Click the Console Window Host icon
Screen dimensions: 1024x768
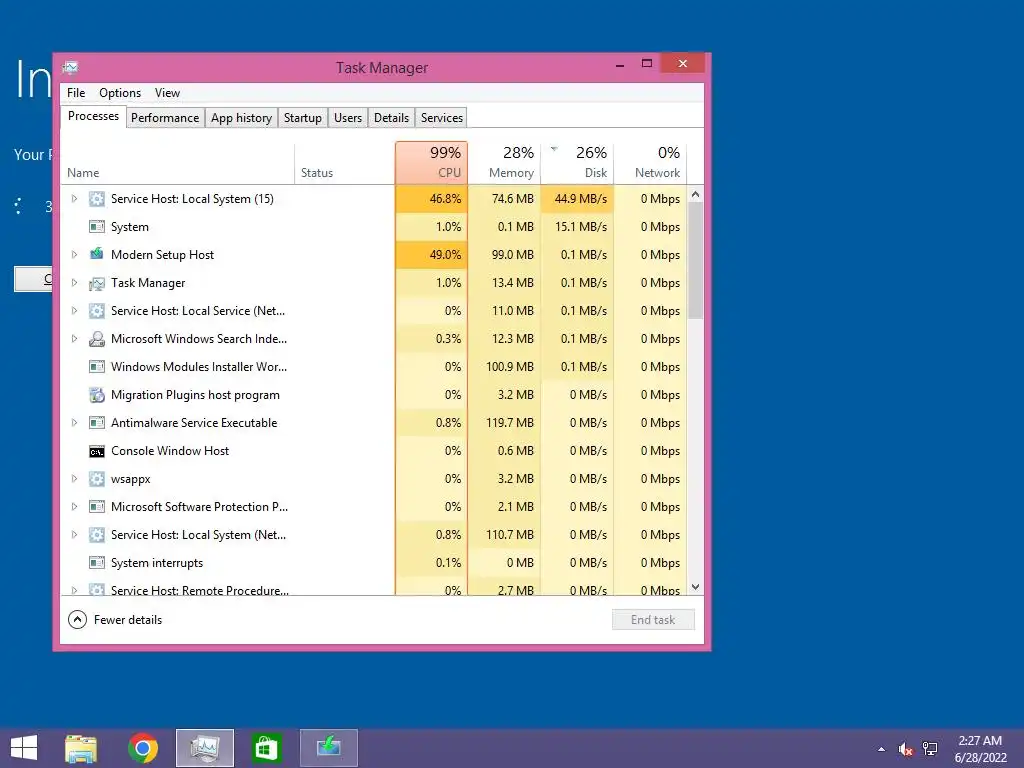[97, 452]
